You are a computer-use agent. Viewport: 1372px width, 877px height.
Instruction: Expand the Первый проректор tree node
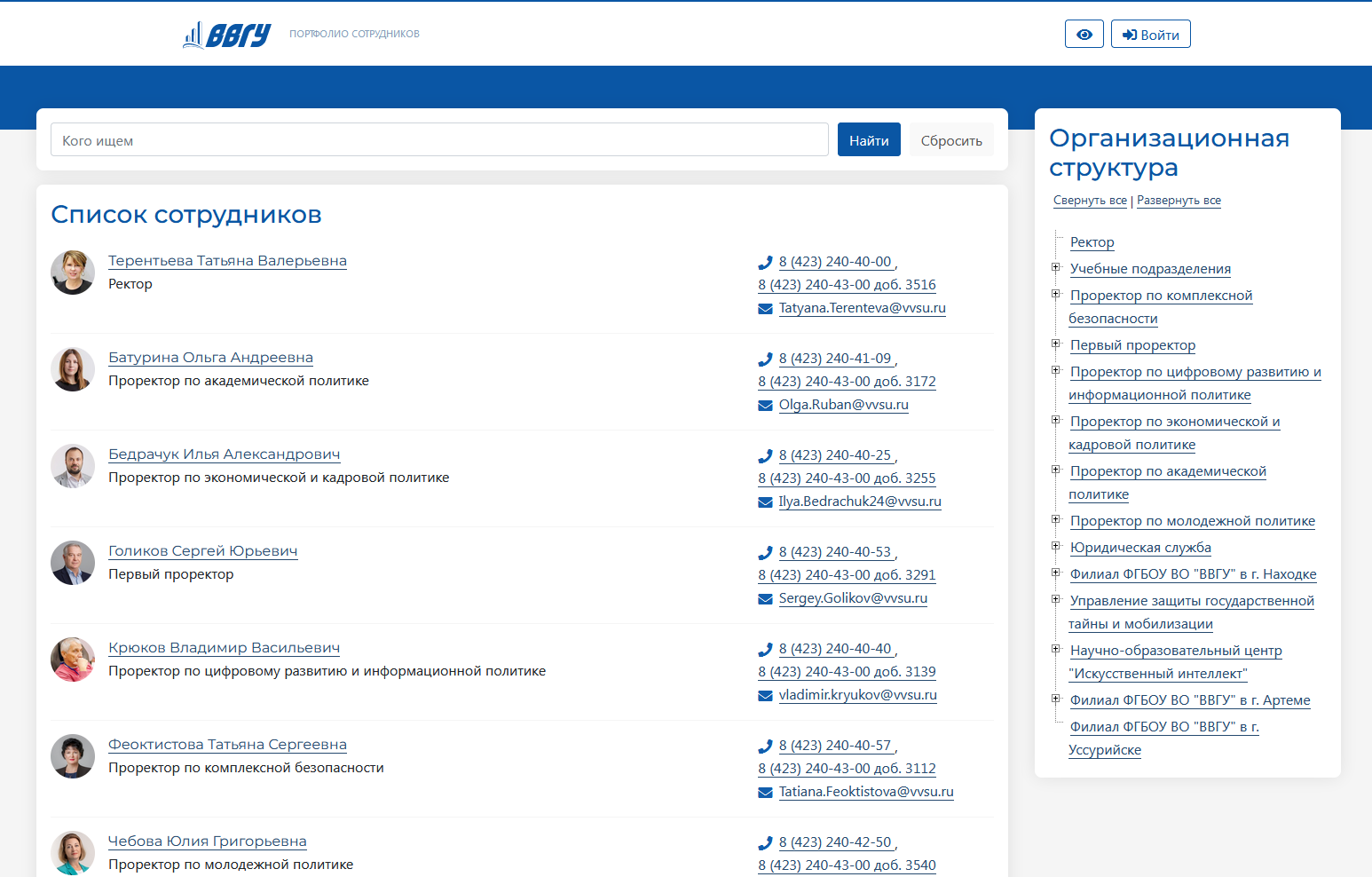1056,344
